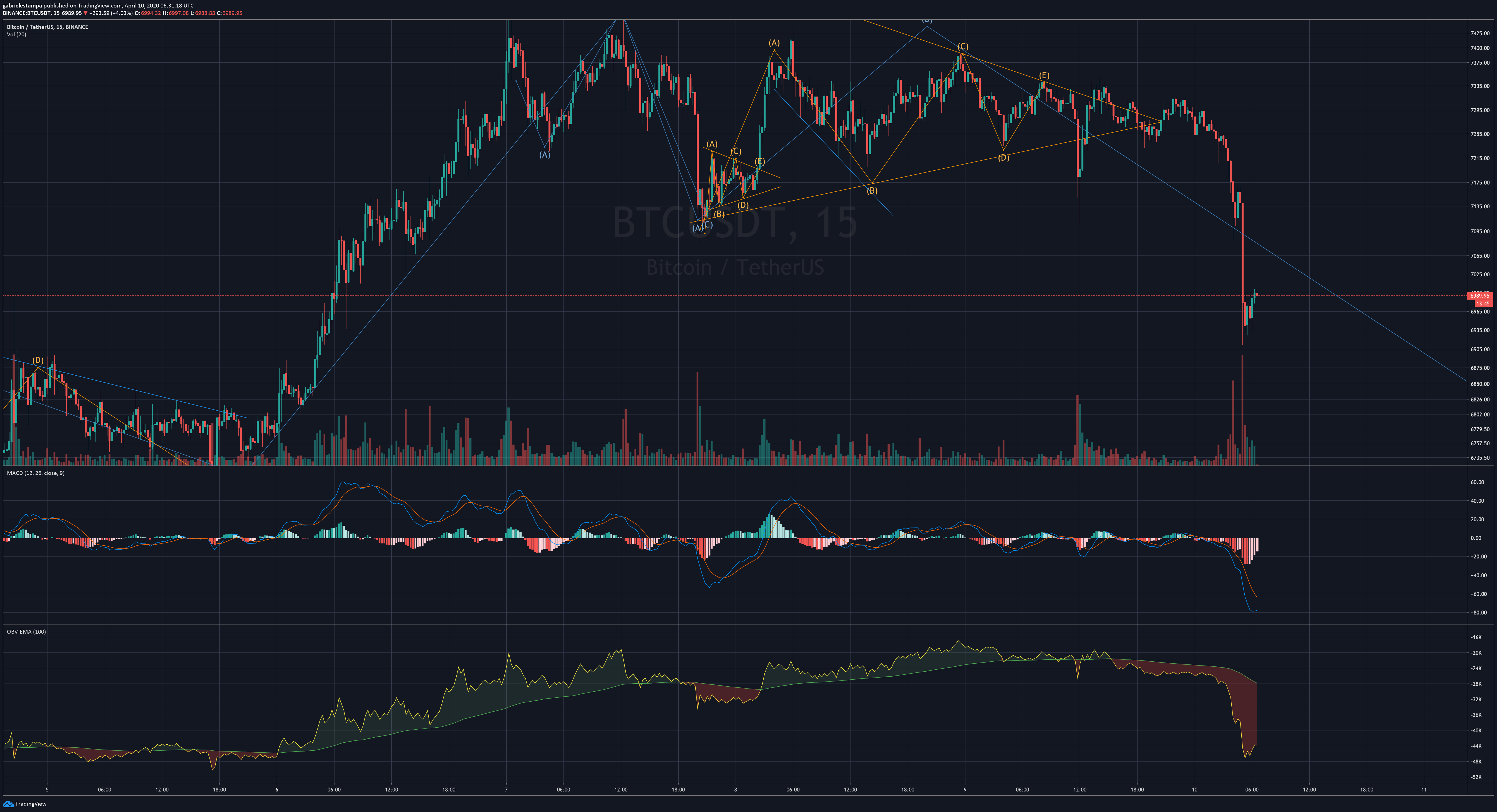Image resolution: width=1497 pixels, height=812 pixels.
Task: Click the red 6989.95 current price tag
Action: (1480, 296)
